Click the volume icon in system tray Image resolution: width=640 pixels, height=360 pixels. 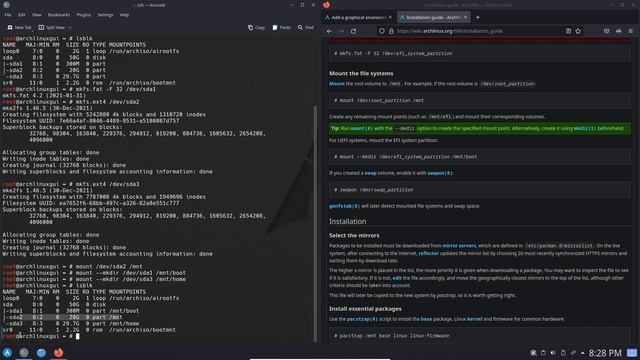(553, 353)
